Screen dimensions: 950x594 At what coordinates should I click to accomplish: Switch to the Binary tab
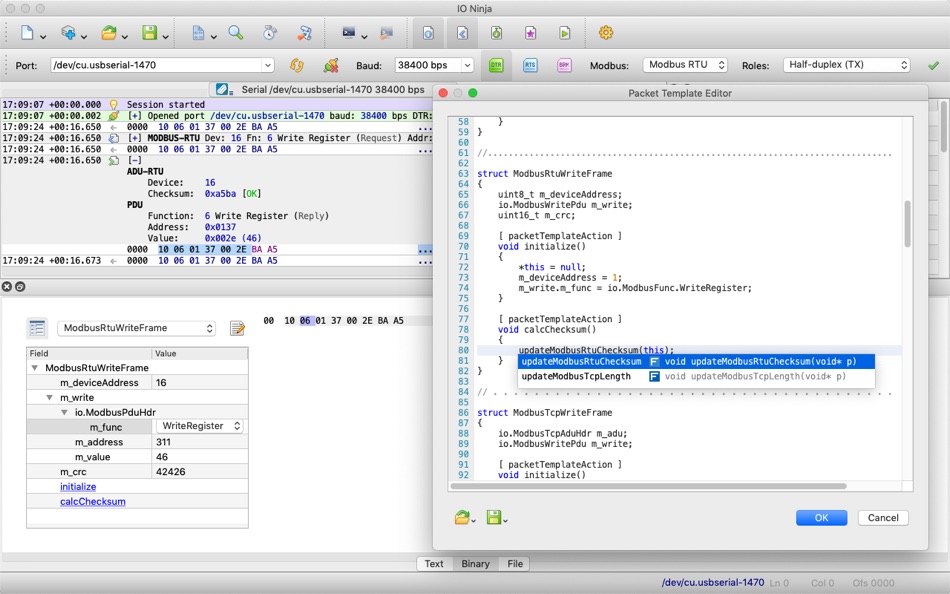475,564
